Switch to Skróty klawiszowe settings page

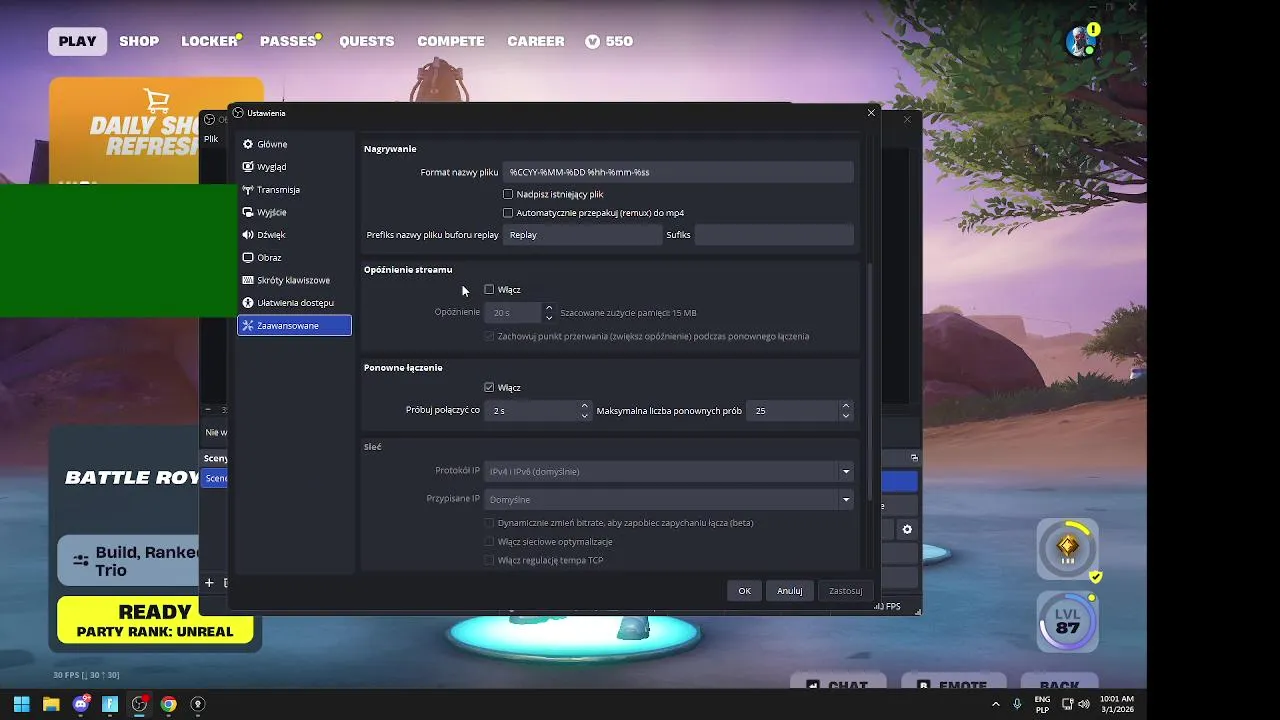tap(294, 280)
